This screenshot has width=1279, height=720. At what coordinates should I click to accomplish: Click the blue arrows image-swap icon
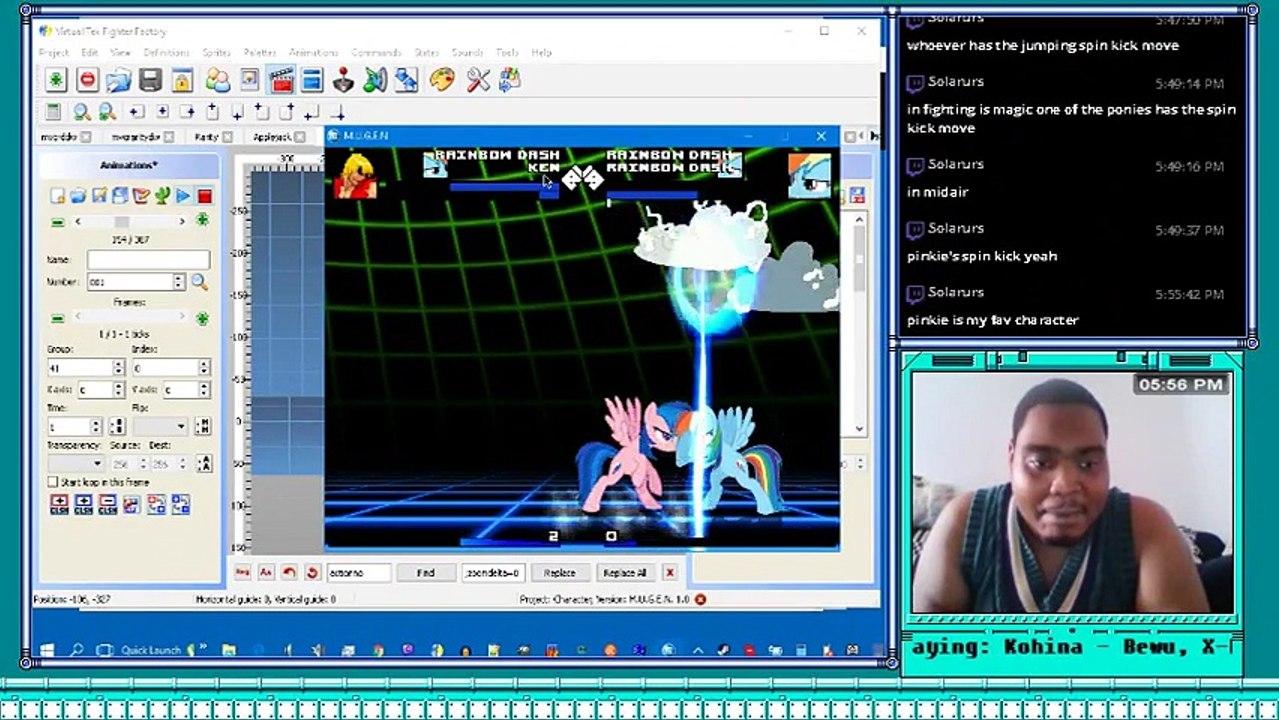[x=406, y=80]
